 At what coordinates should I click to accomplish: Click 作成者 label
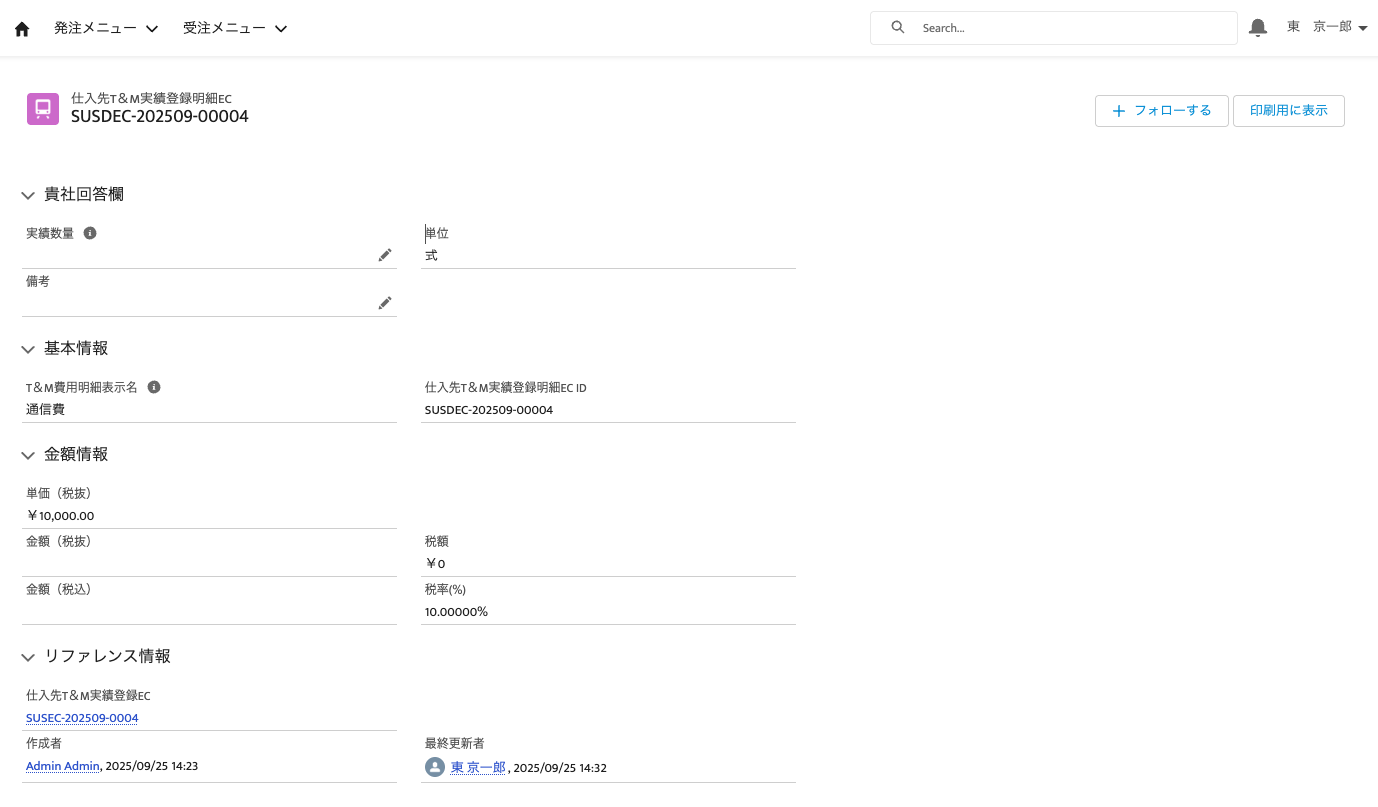point(44,743)
